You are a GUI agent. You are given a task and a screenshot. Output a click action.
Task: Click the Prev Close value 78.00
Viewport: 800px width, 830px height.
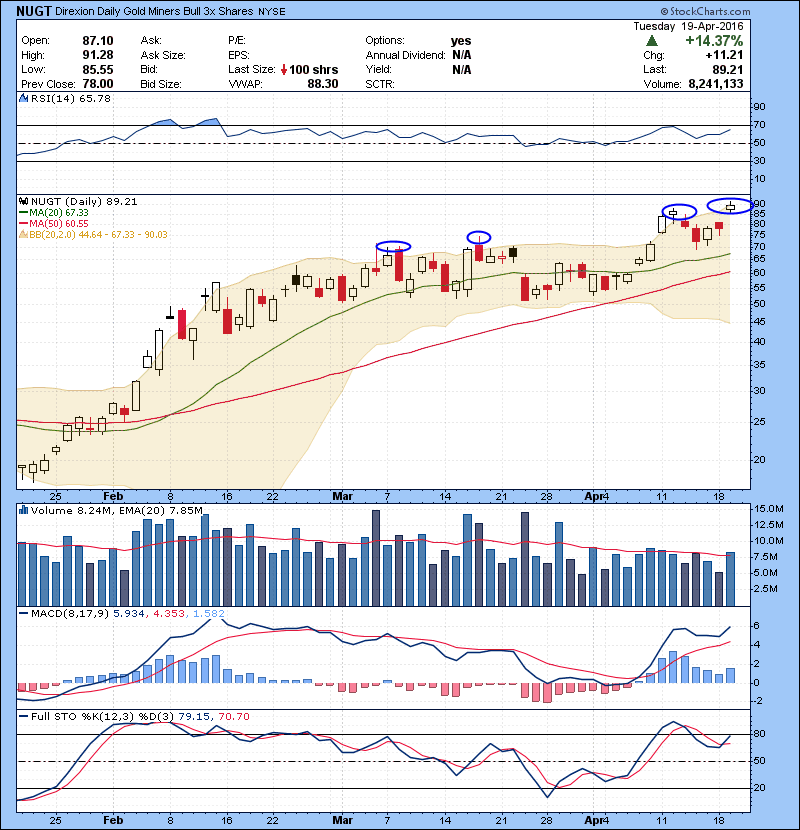click(98, 84)
